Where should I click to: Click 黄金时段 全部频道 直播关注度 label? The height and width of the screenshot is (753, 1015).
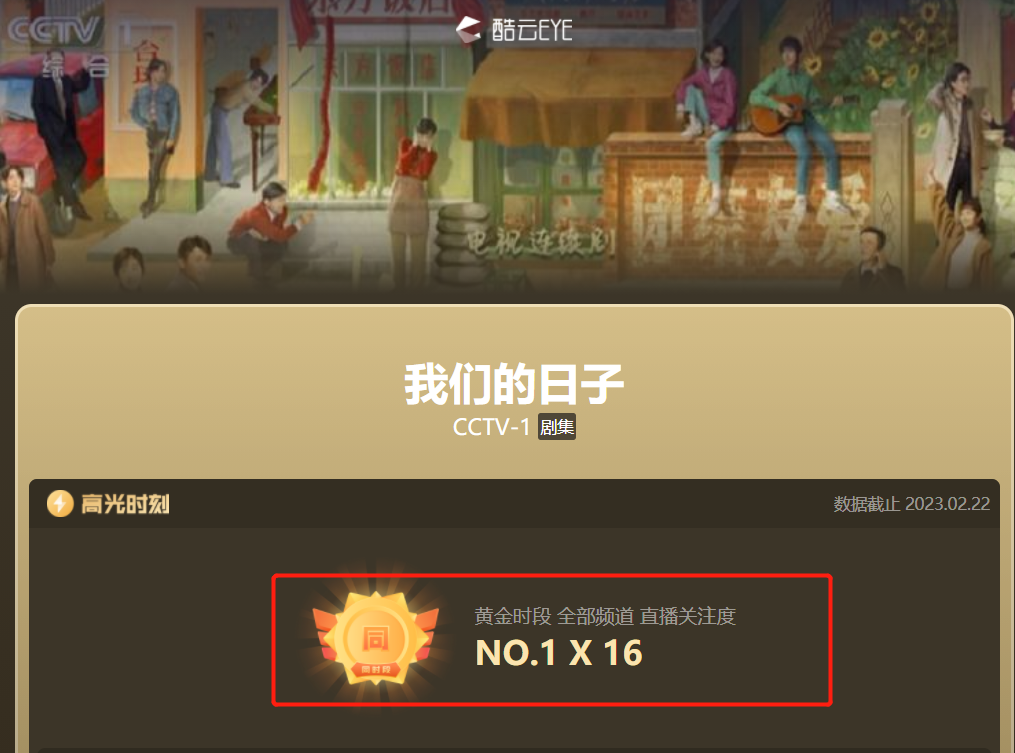[605, 616]
